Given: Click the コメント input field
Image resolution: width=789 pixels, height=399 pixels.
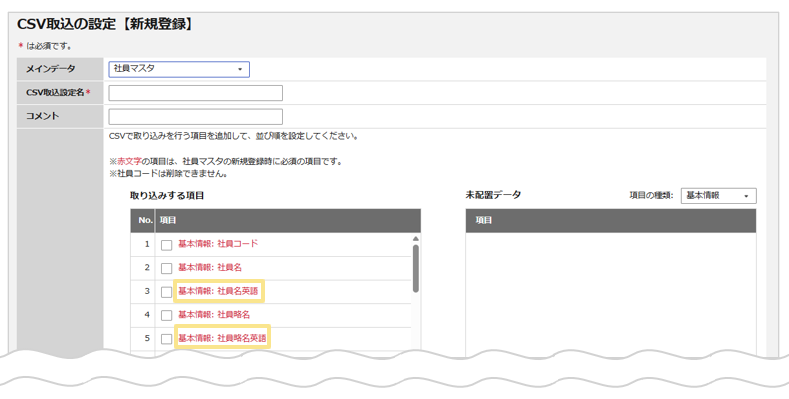Looking at the screenshot, I should tap(195, 117).
